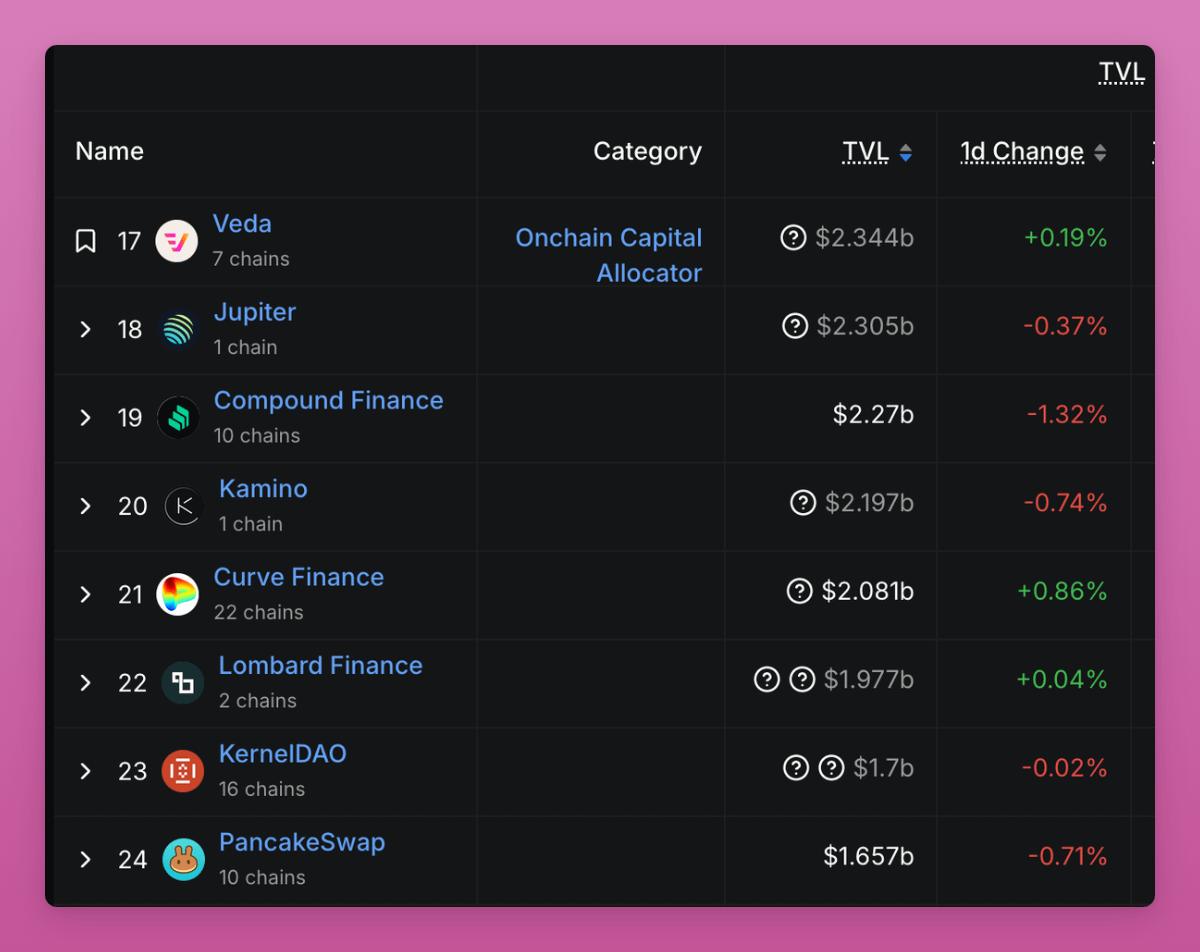Viewport: 1200px width, 952px height.
Task: Click the question mark icon beside Veda's TVL
Action: (793, 237)
